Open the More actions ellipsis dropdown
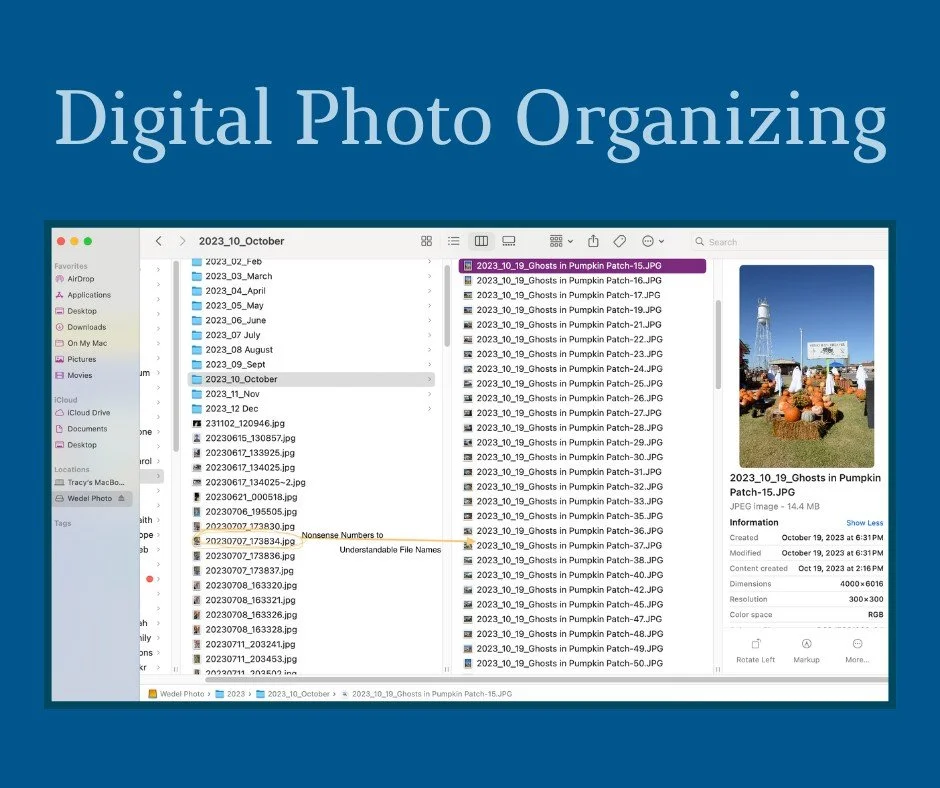The width and height of the screenshot is (940, 788). pyautogui.click(x=650, y=241)
